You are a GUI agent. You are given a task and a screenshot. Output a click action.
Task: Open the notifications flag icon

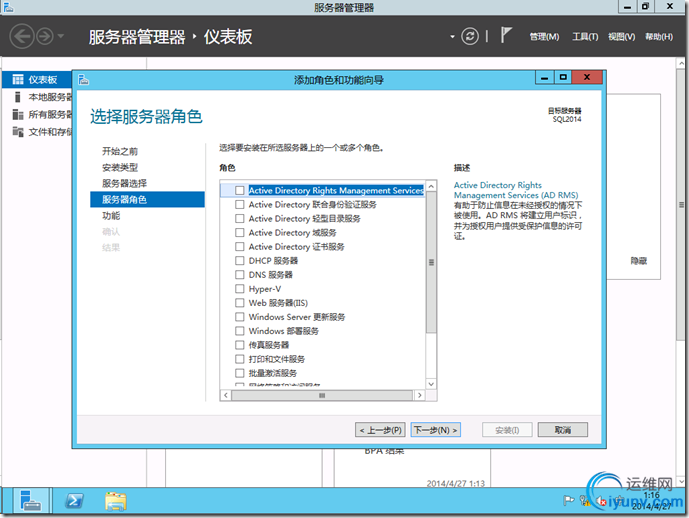pyautogui.click(x=506, y=35)
